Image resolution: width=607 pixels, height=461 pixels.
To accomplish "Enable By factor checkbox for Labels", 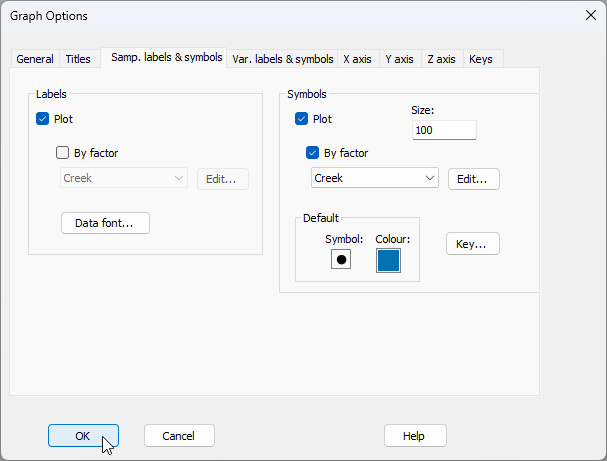I will tap(63, 154).
